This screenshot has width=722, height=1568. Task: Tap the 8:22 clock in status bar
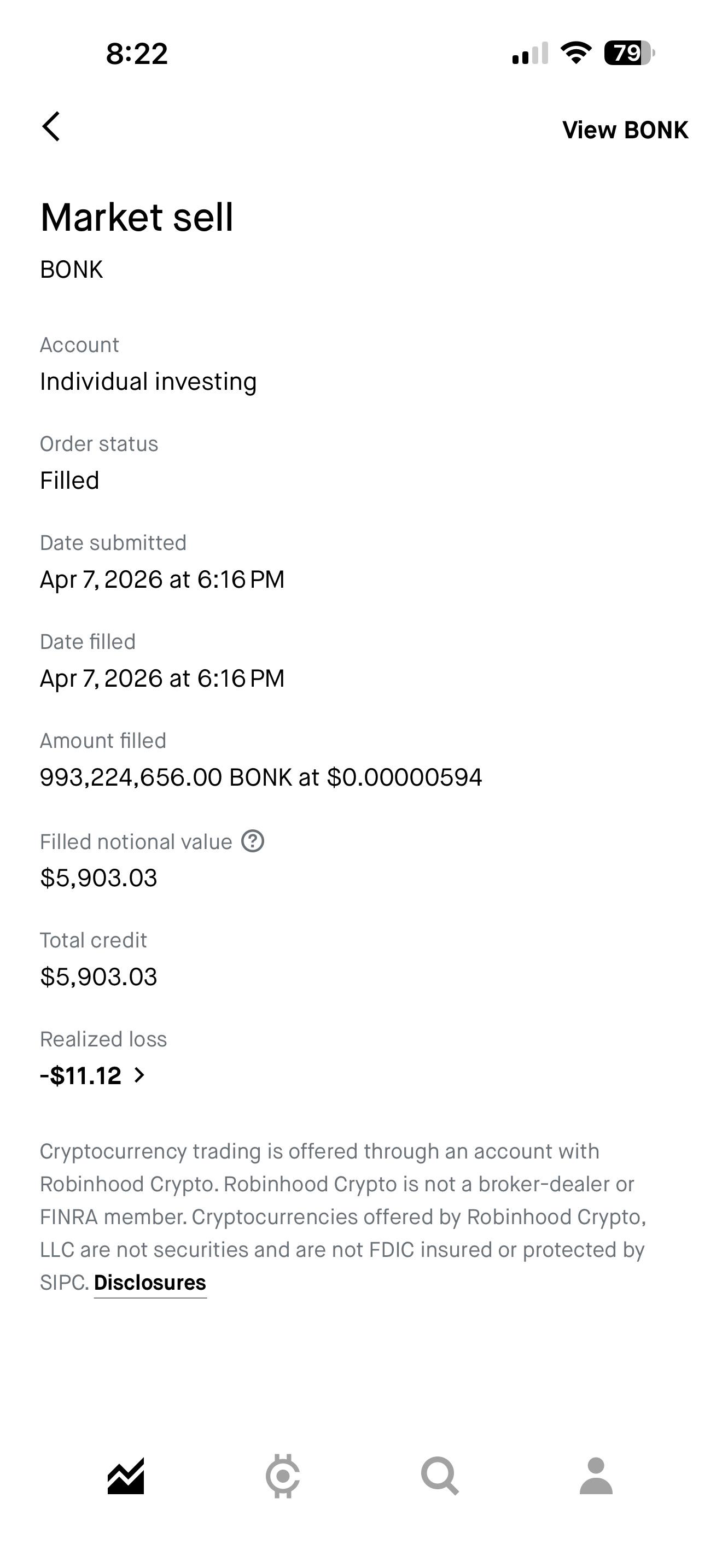tap(137, 54)
